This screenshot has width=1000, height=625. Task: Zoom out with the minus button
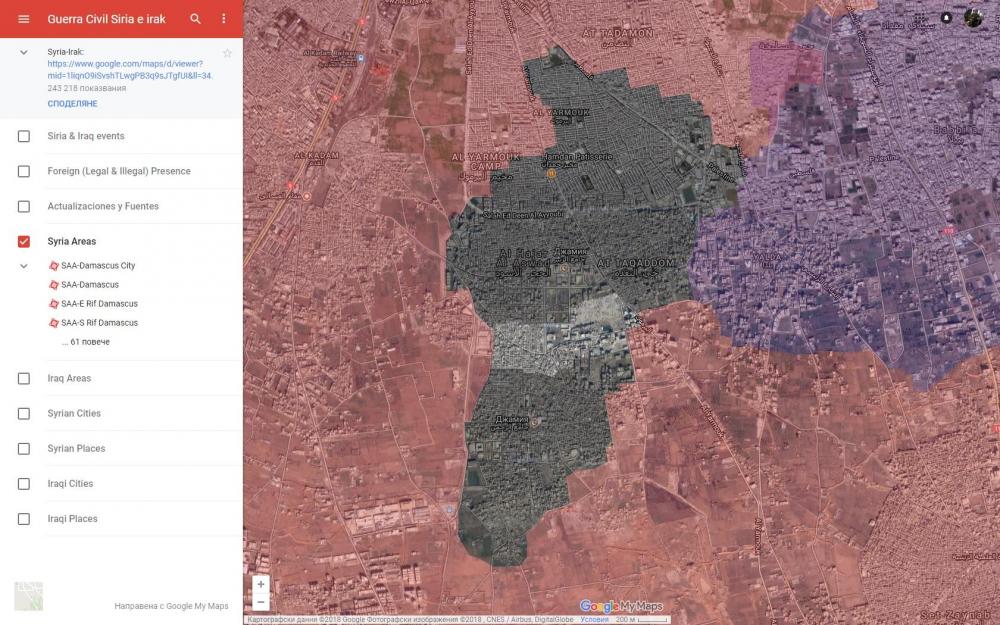coord(261,602)
